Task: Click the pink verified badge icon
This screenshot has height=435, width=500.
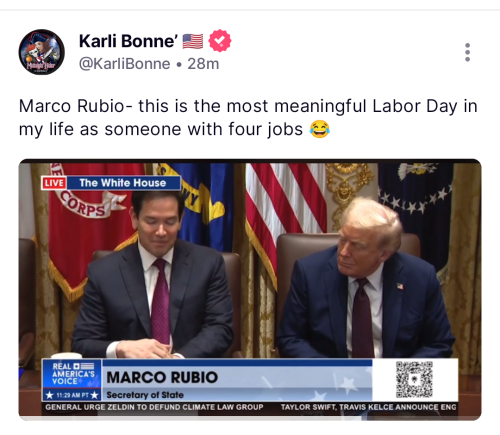Action: (x=220, y=41)
